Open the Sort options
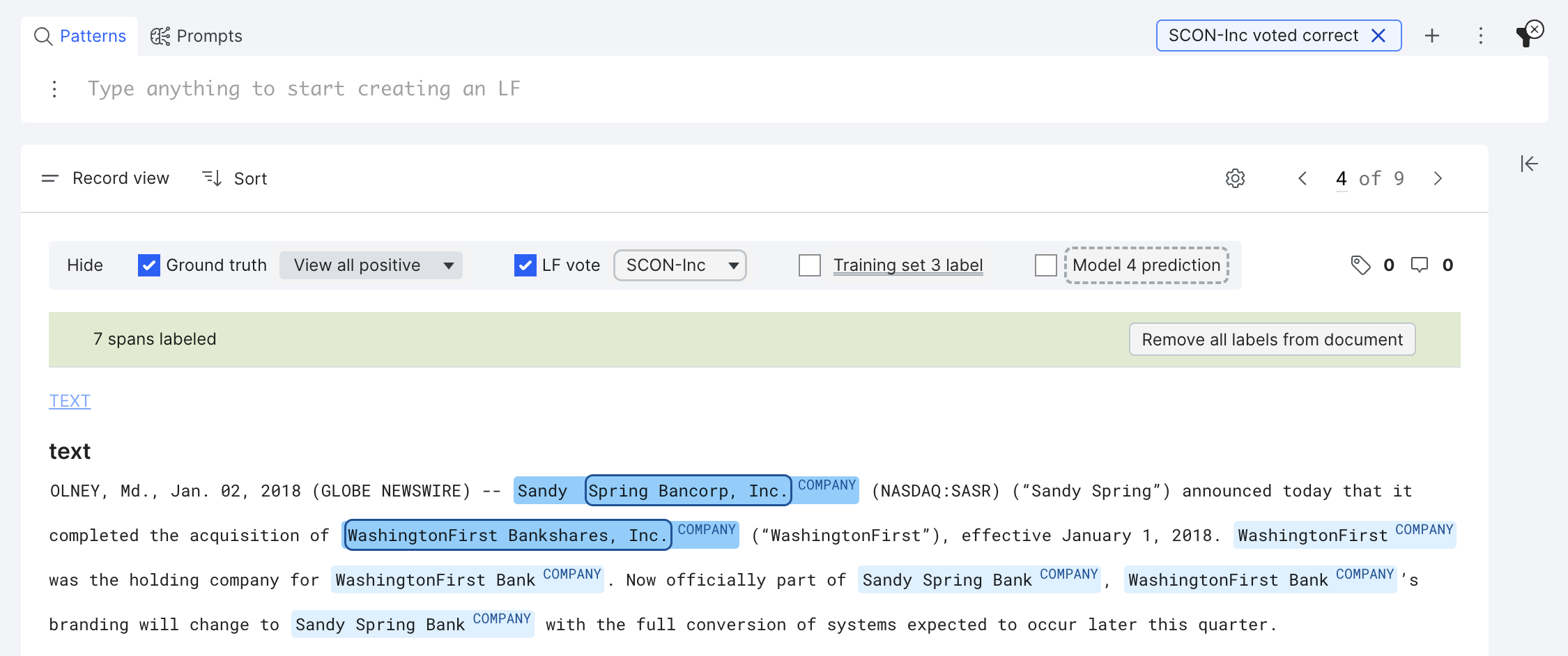 tap(235, 178)
